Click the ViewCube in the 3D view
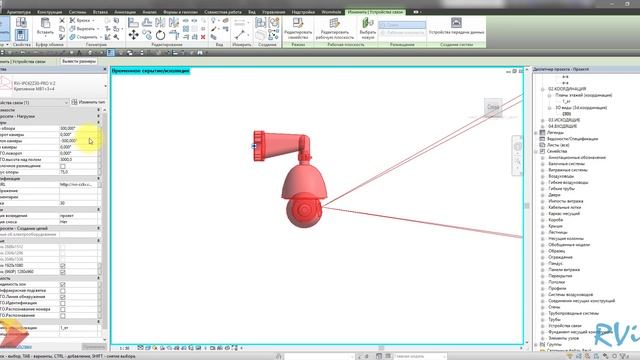The height and width of the screenshot is (360, 640). click(493, 107)
